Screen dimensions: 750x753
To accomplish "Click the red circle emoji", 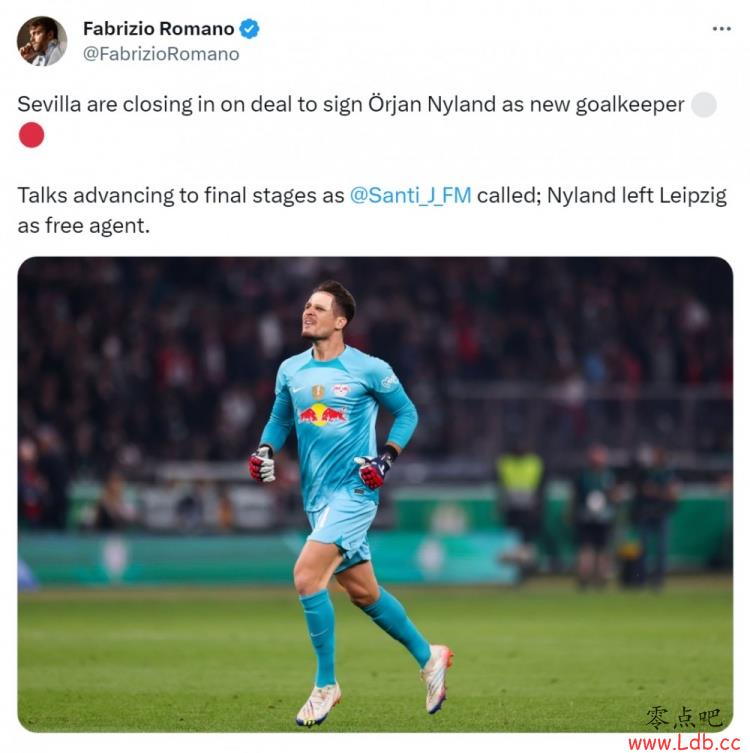I will 31,135.
